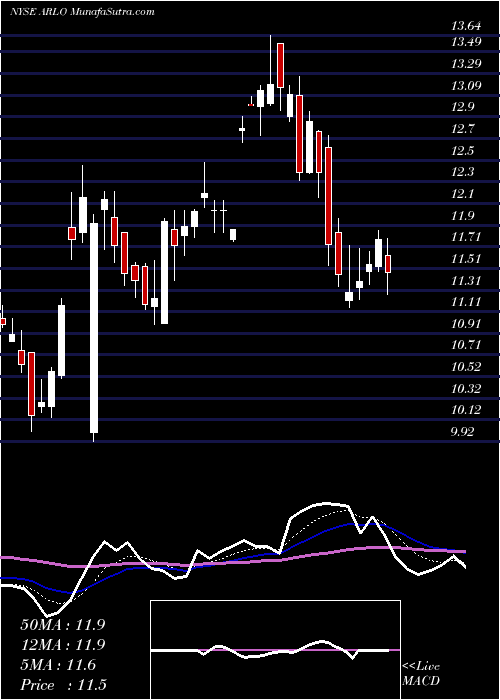Select the Price : 11.5 readout
Image resolution: width=500 pixels, height=700 pixels.
click(63, 685)
